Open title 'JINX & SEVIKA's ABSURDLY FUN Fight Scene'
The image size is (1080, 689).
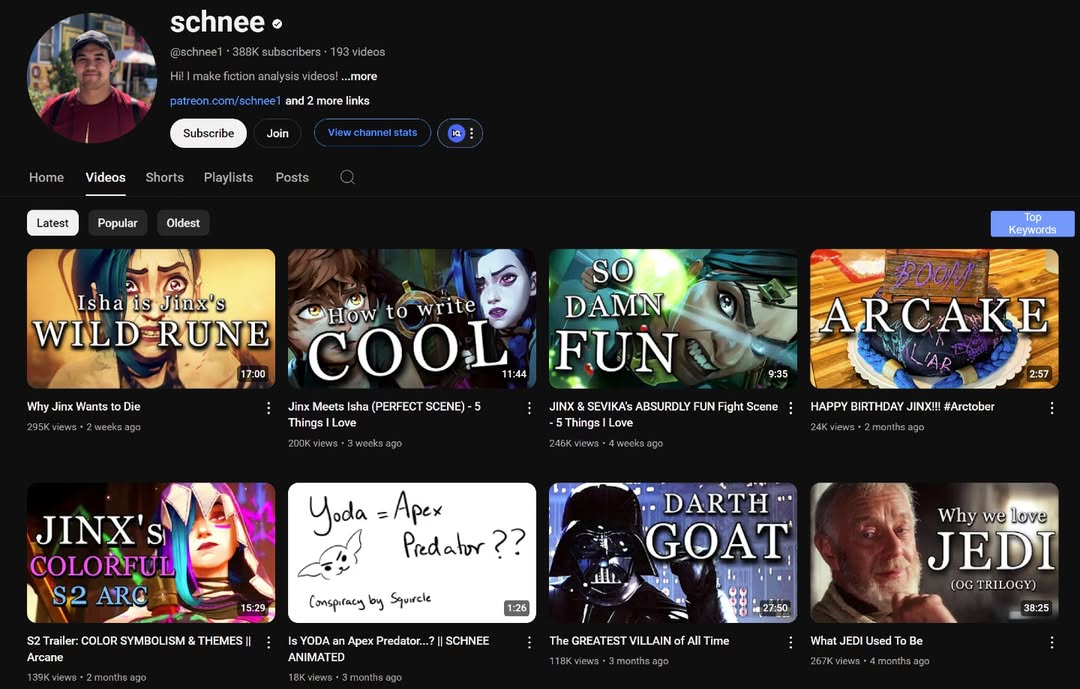[x=663, y=414]
